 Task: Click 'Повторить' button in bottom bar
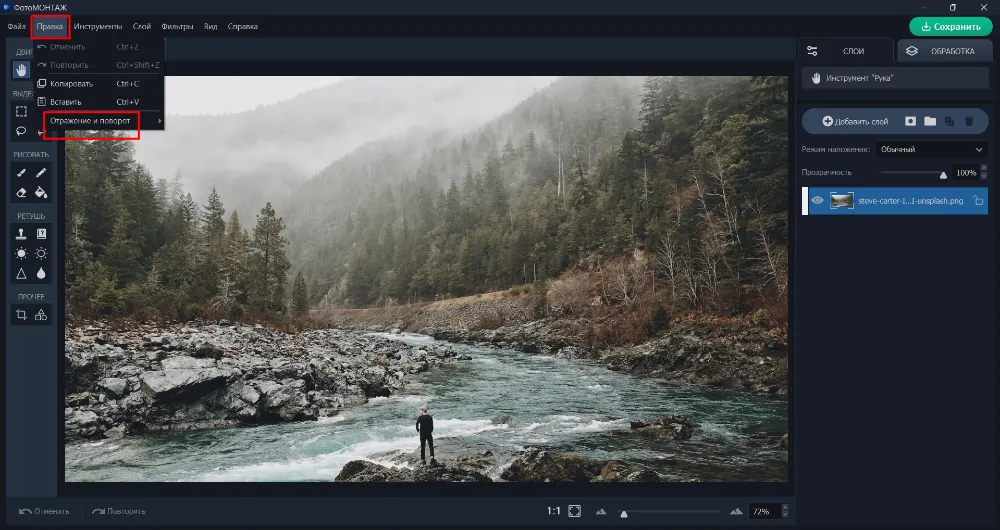pyautogui.click(x=119, y=512)
